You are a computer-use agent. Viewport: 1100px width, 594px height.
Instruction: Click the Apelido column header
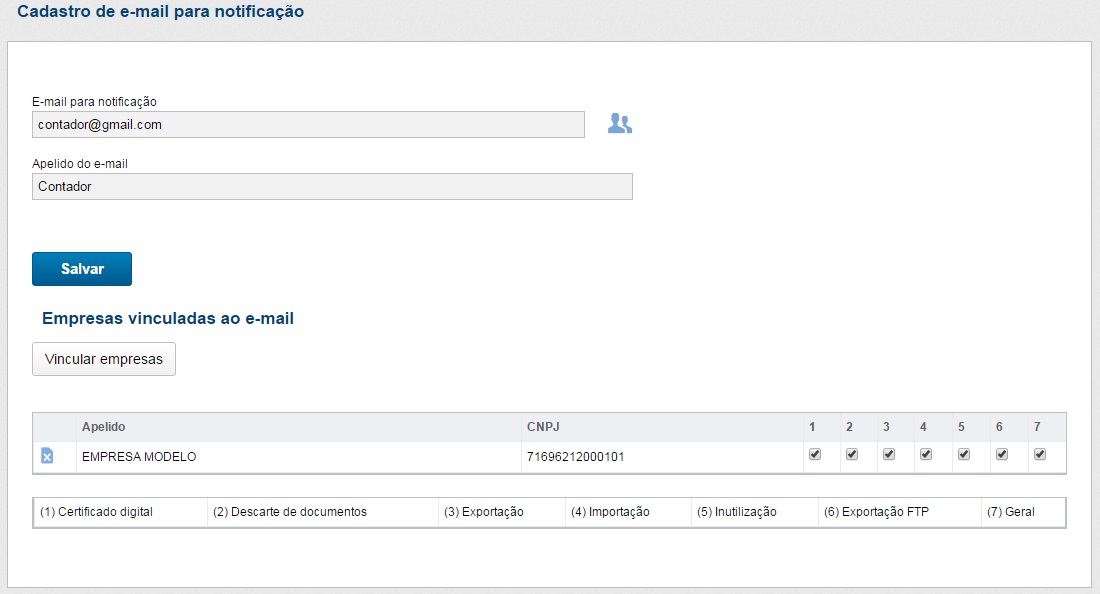(x=104, y=427)
